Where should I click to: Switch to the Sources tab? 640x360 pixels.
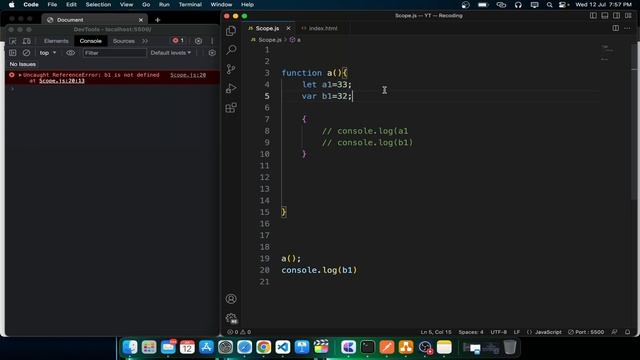(124, 41)
